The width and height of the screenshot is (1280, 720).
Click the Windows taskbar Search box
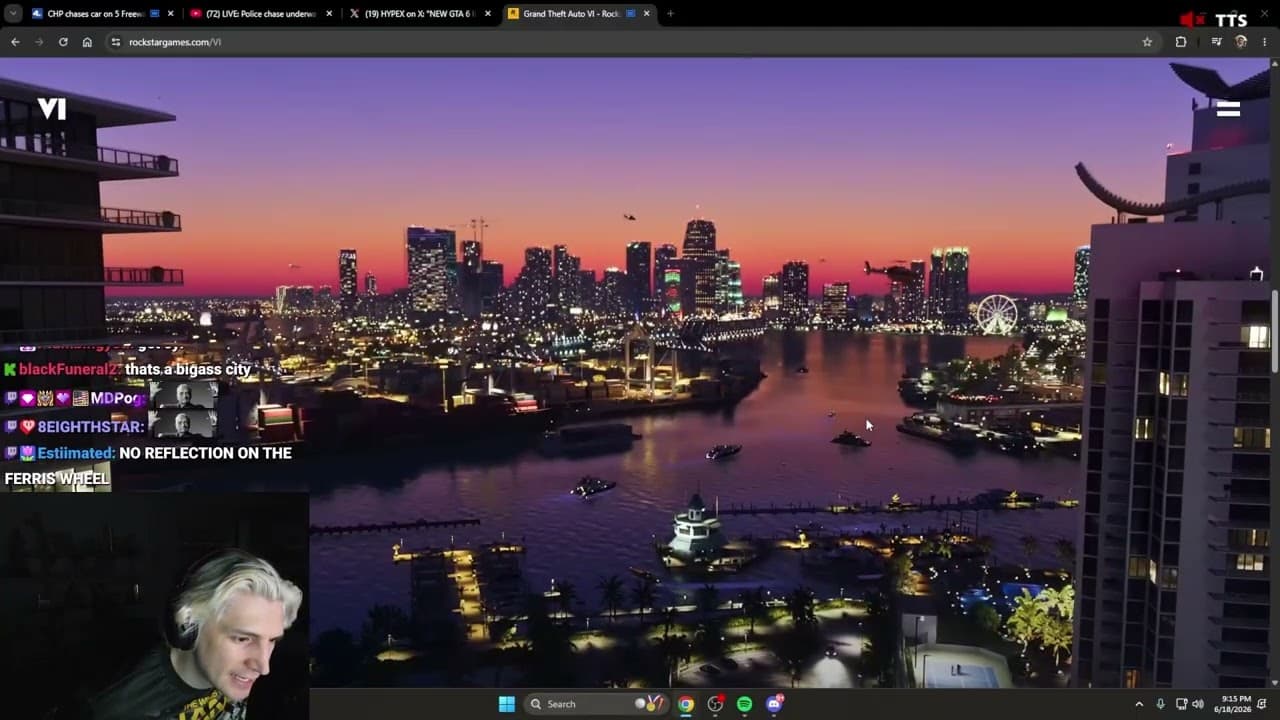pyautogui.click(x=596, y=704)
